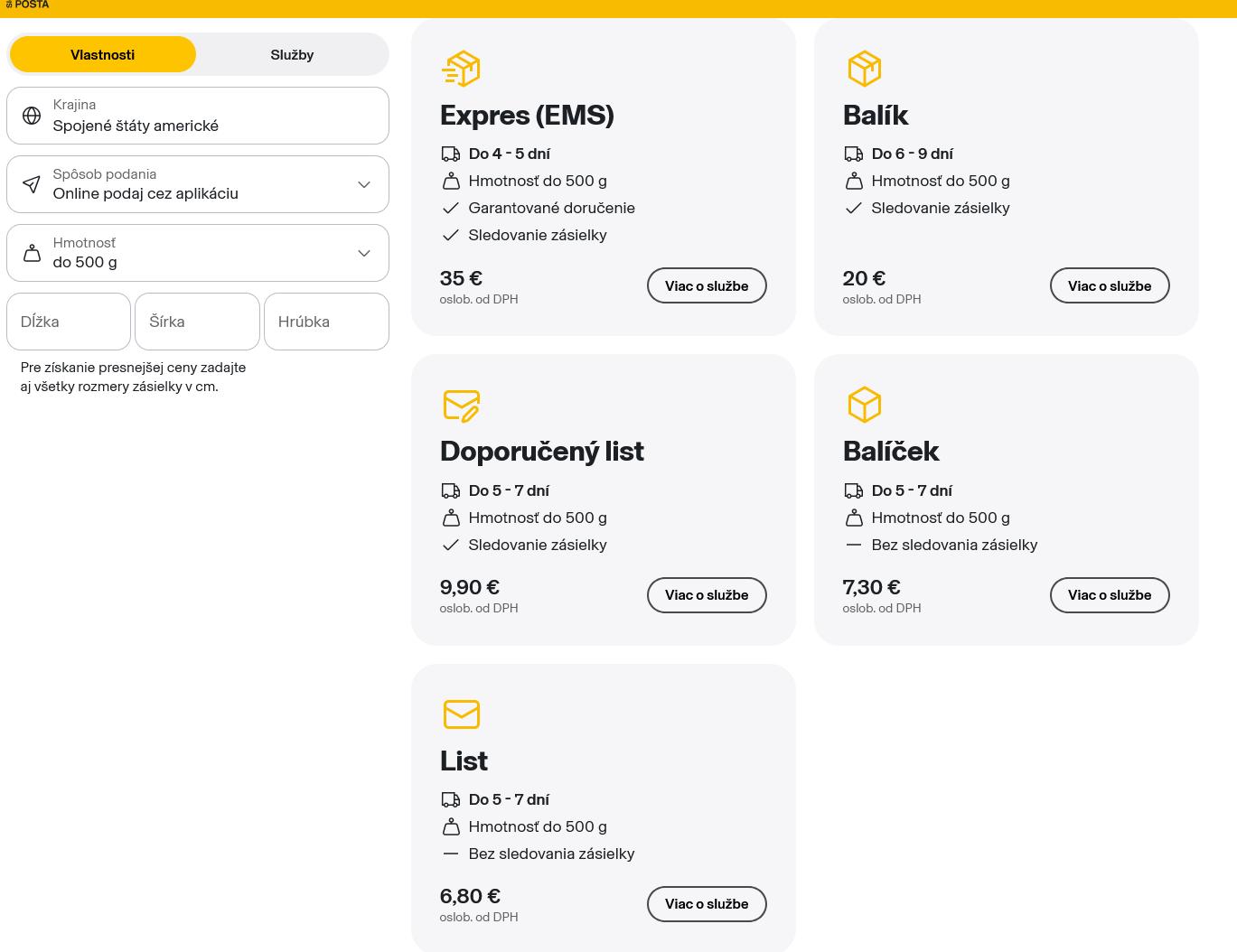Screen dimensions: 1237x952
Task: Open Viac o službe for Expres (EMS)
Action: click(x=707, y=285)
